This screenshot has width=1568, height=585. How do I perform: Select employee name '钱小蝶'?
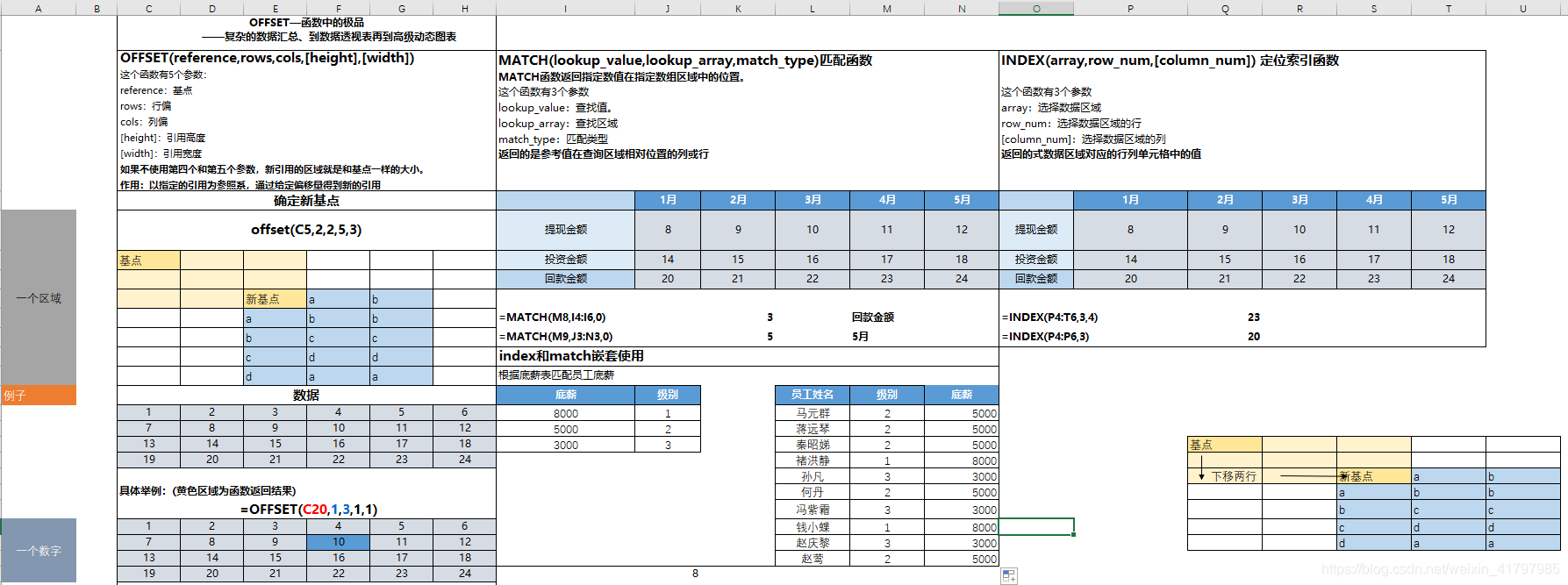(x=813, y=527)
